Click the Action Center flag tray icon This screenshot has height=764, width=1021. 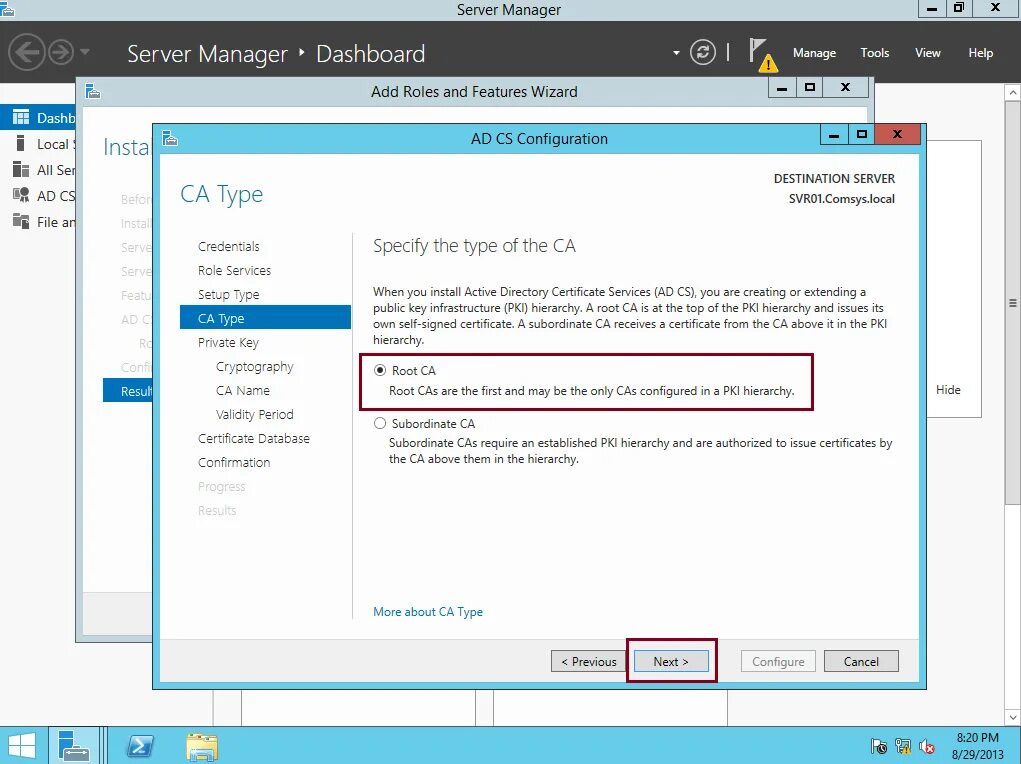(x=878, y=746)
